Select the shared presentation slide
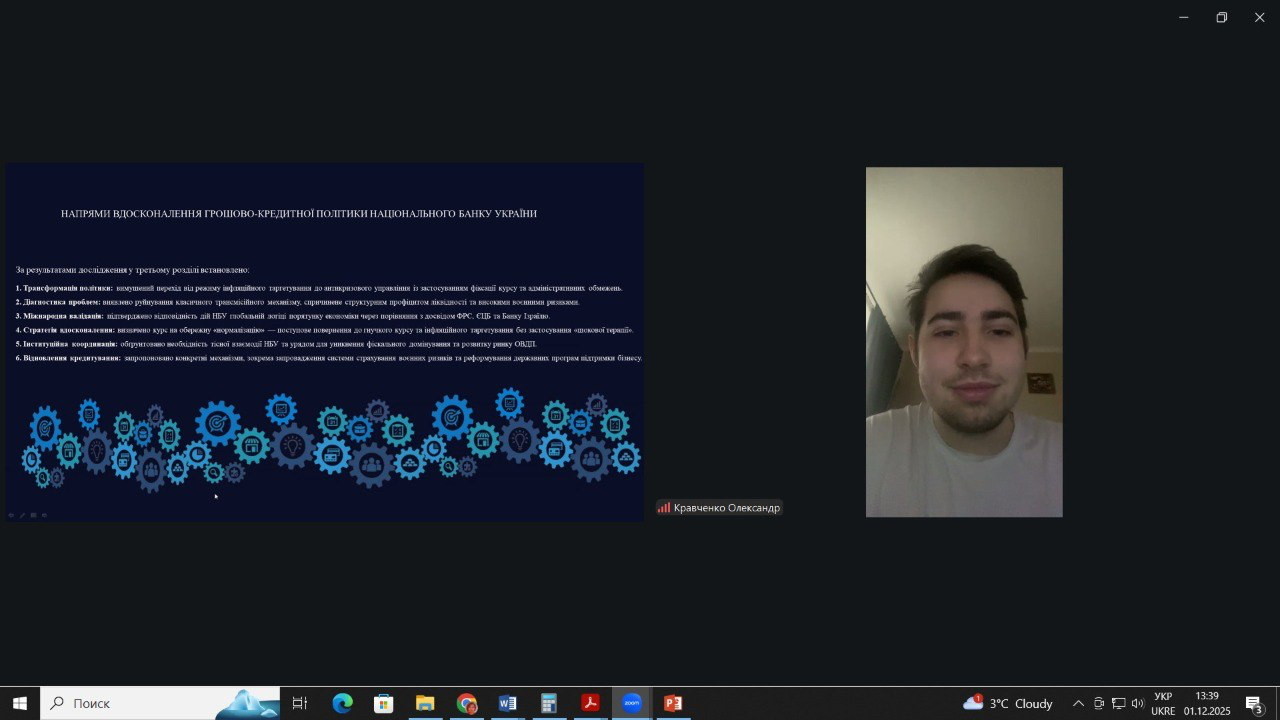 tap(325, 342)
